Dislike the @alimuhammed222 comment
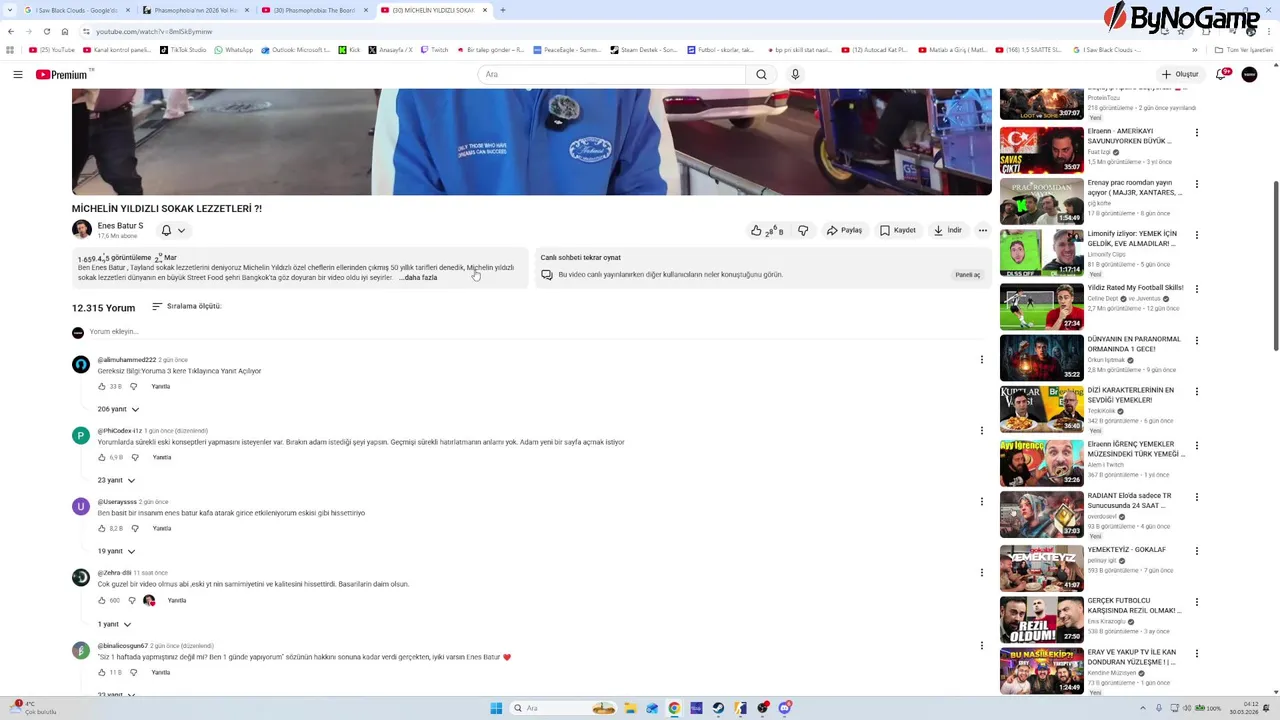This screenshot has width=1280, height=720. (x=133, y=386)
